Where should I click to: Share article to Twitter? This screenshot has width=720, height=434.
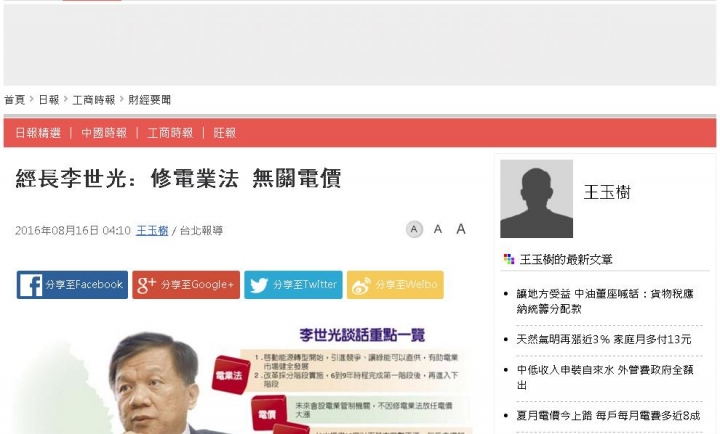tap(293, 285)
